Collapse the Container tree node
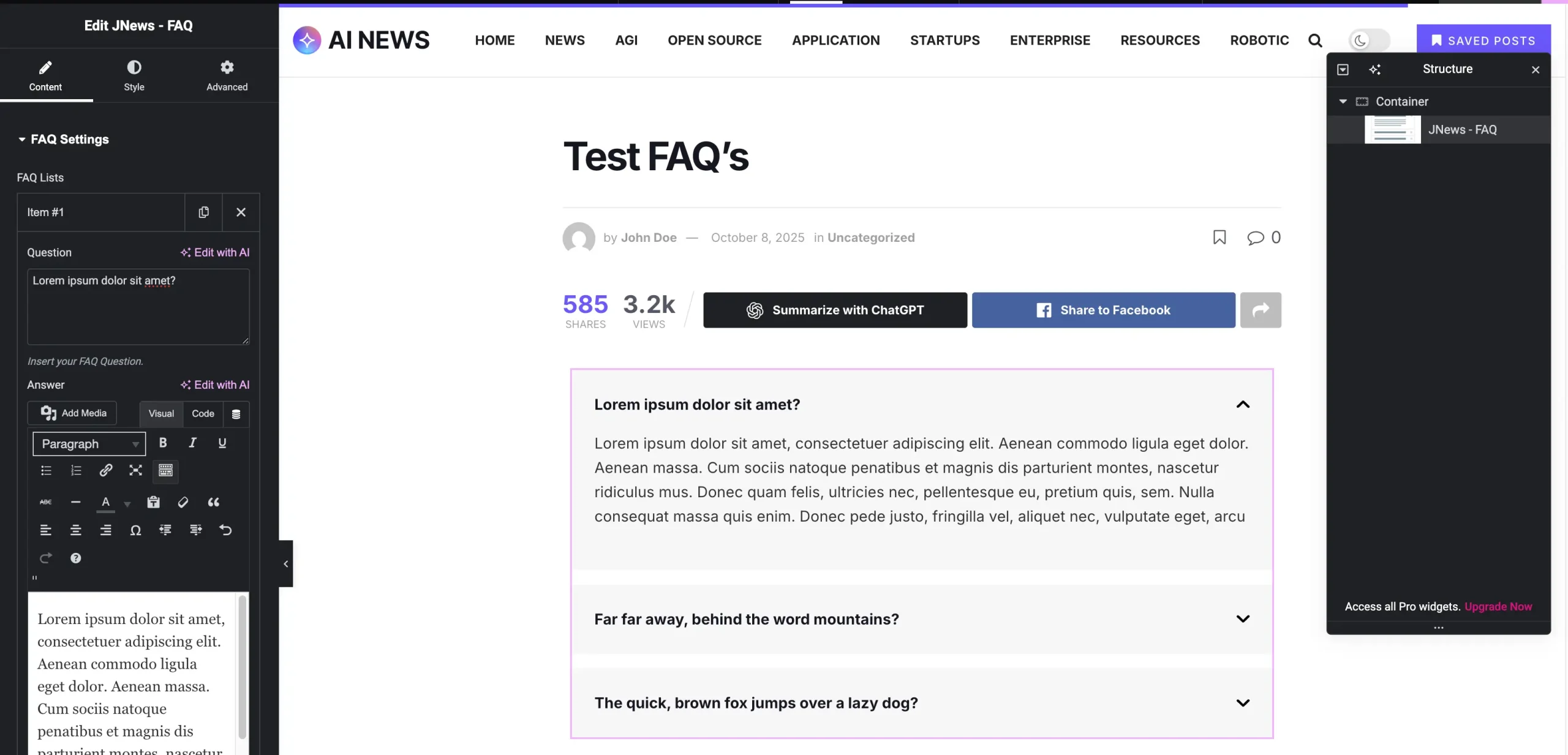 pyautogui.click(x=1343, y=102)
